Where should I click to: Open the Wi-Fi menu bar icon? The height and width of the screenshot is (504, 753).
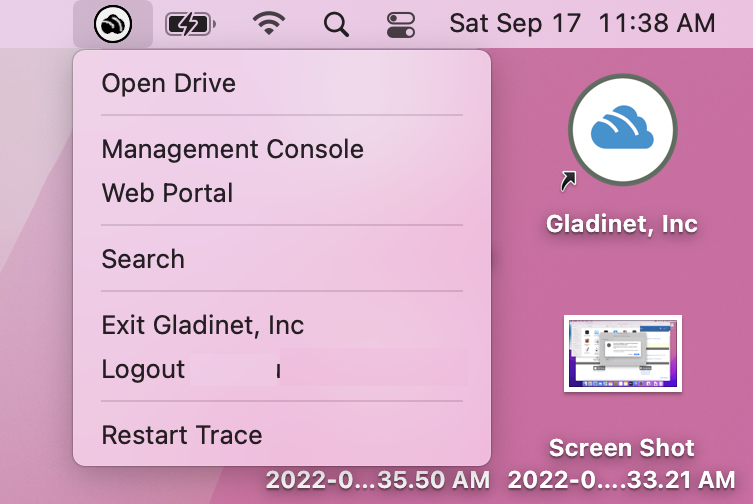[268, 24]
